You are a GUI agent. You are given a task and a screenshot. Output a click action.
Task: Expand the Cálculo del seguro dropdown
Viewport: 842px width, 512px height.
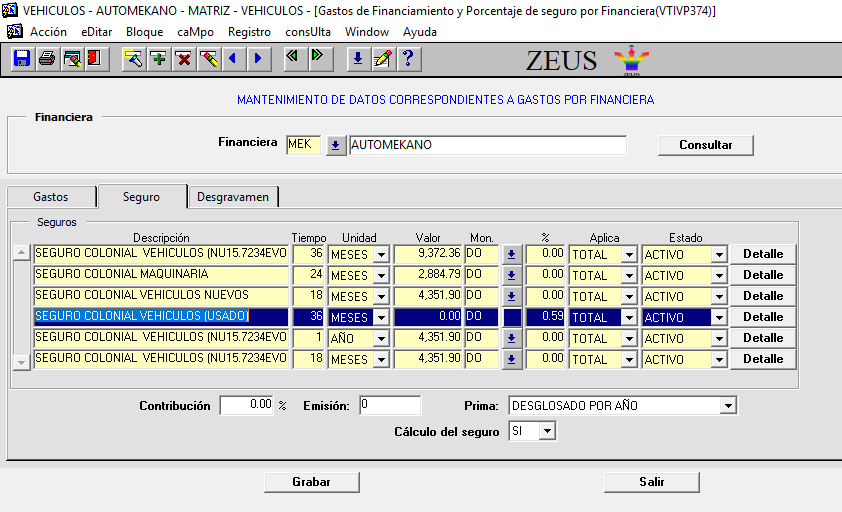(x=546, y=431)
